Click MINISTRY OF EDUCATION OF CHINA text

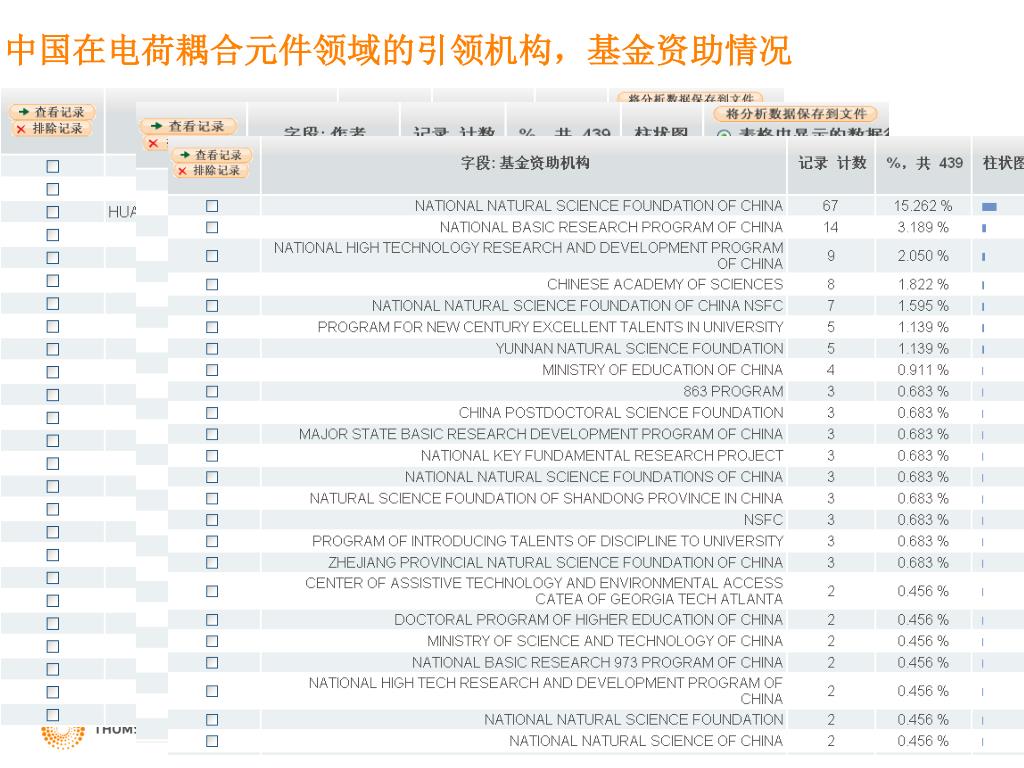click(x=662, y=370)
